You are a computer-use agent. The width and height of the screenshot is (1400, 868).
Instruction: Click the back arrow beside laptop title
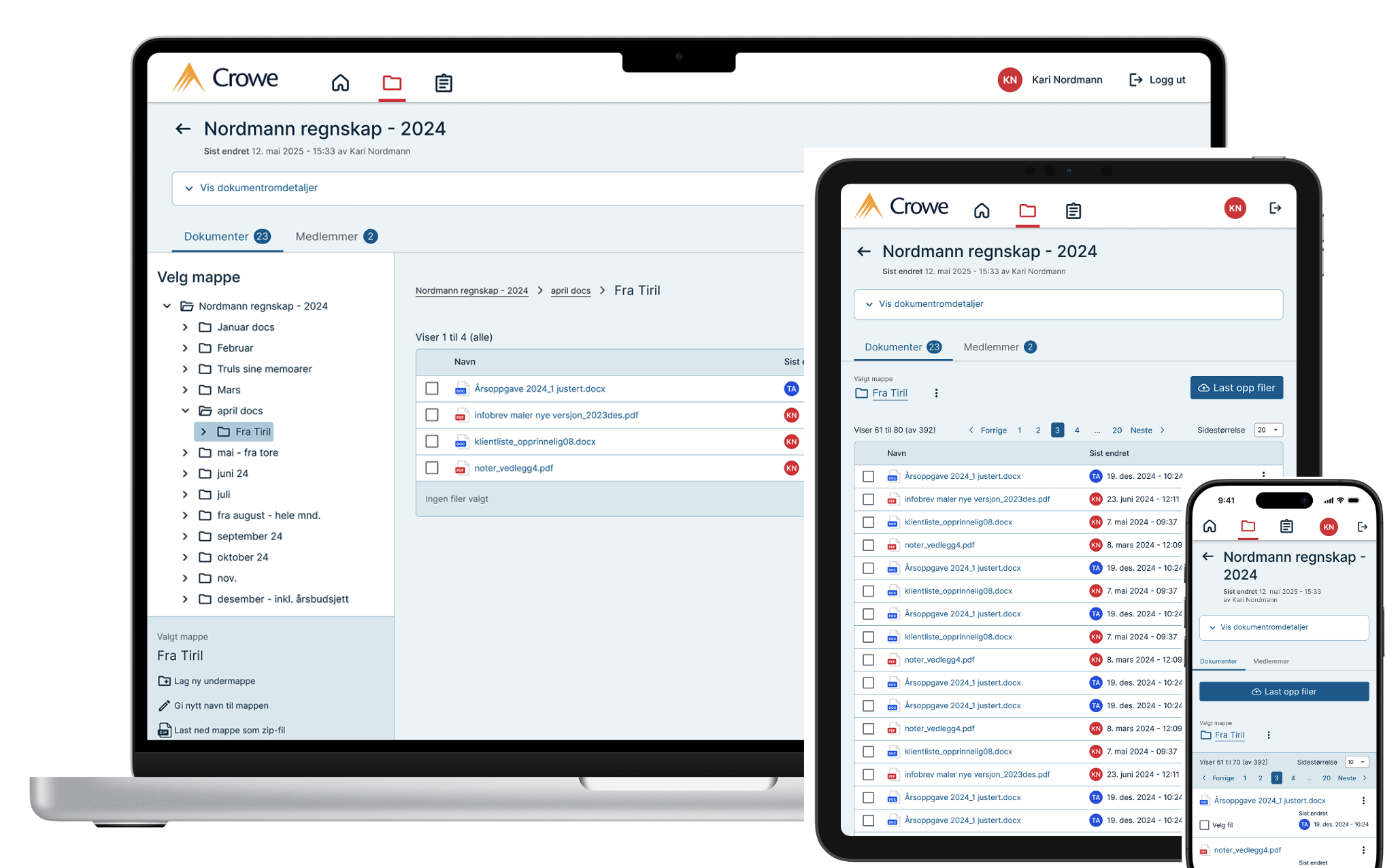coord(182,129)
